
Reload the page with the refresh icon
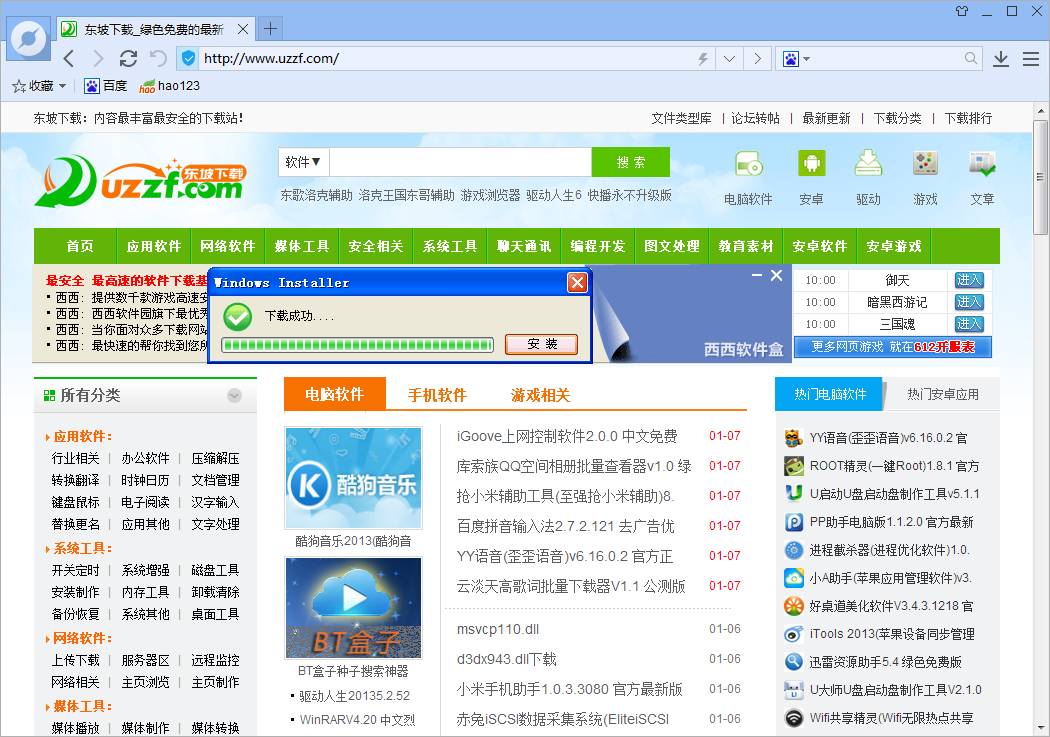(129, 59)
